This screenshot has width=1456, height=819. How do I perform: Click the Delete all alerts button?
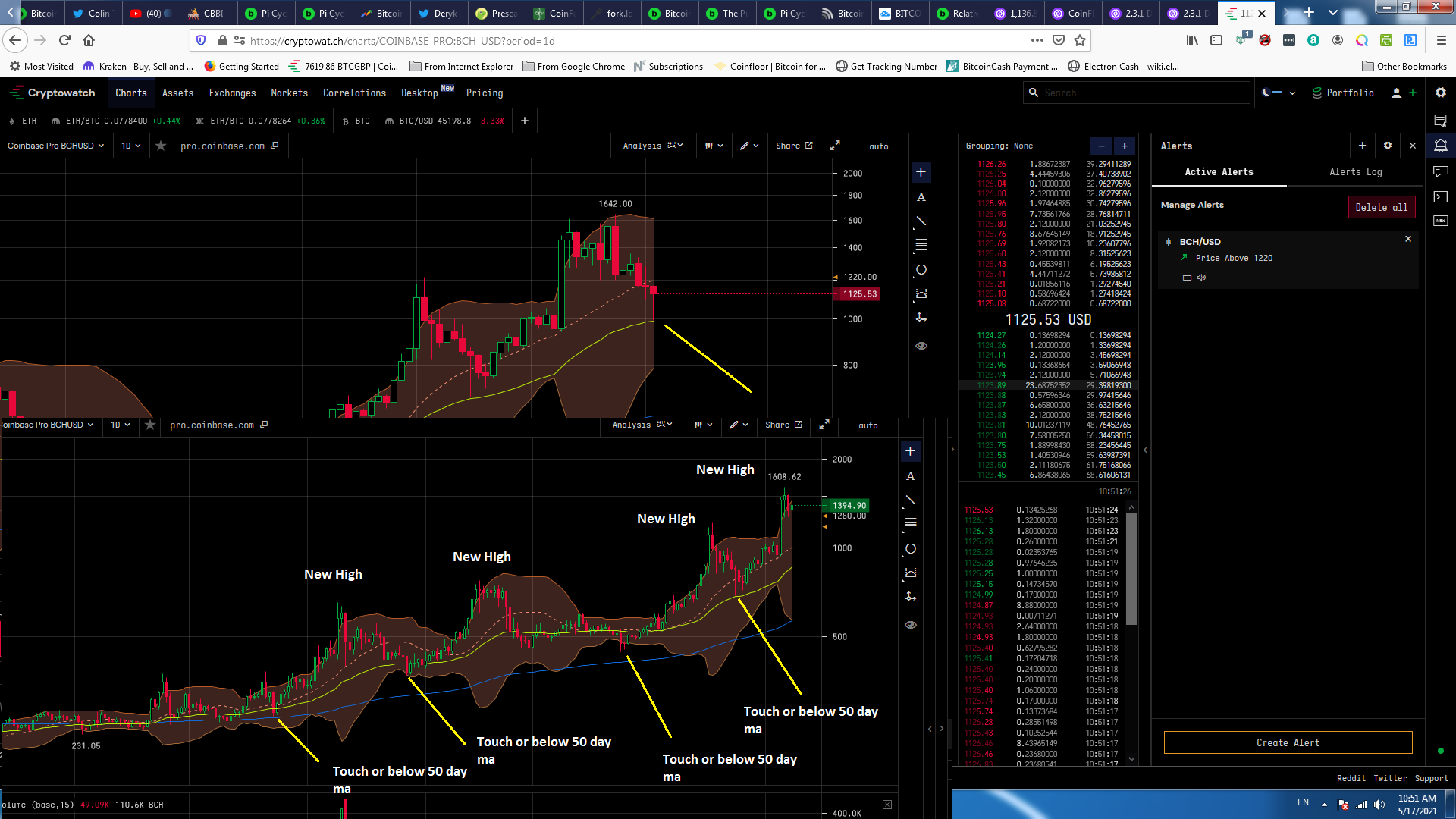(x=1381, y=207)
